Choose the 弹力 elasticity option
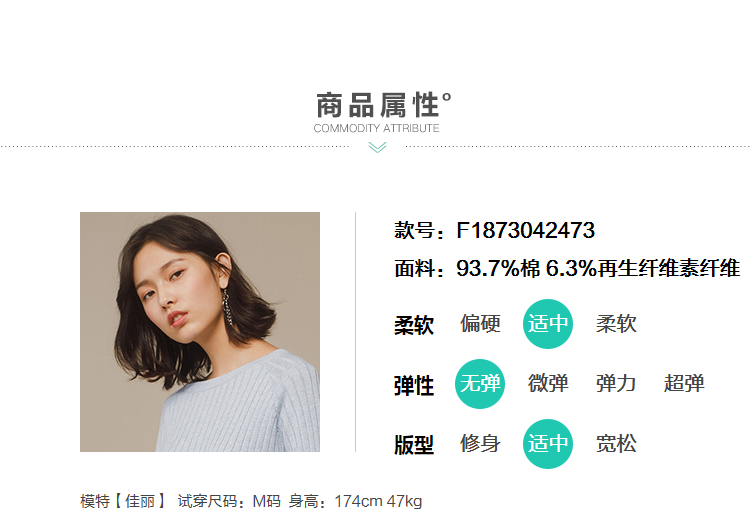The height and width of the screenshot is (510, 750). point(616,384)
